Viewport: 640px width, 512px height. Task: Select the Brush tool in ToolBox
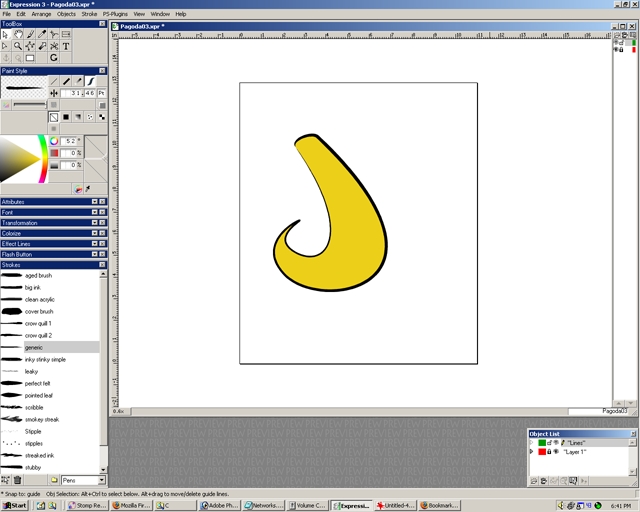[30, 35]
